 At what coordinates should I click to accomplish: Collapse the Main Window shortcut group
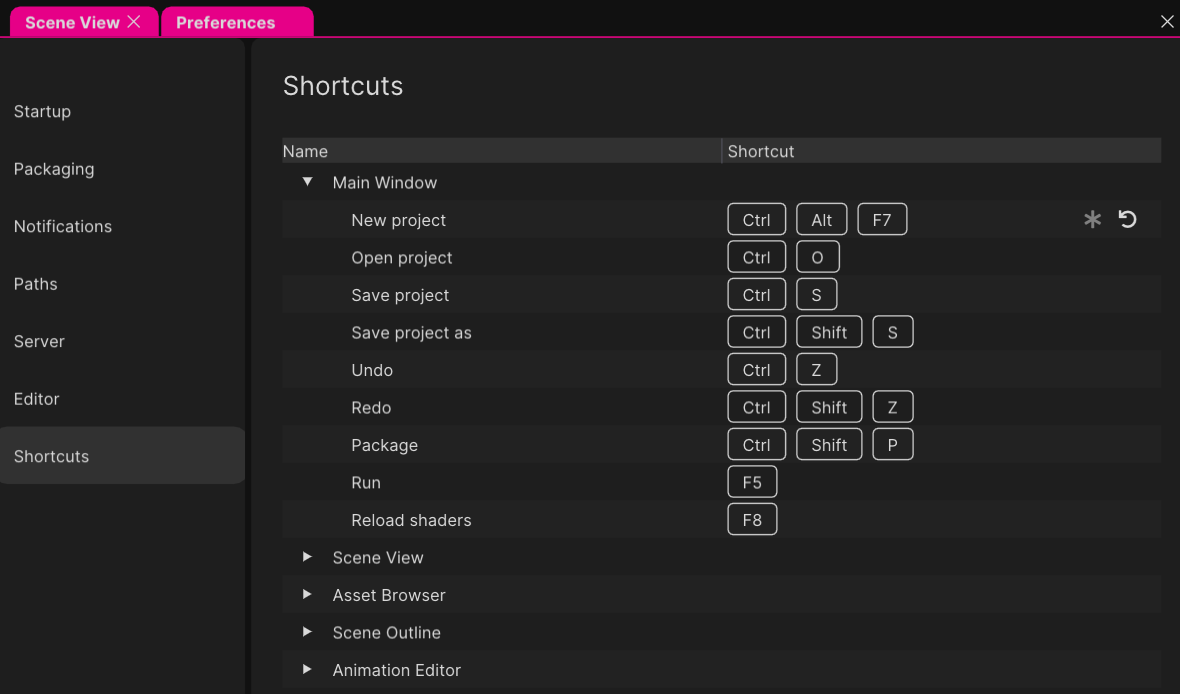pos(307,182)
